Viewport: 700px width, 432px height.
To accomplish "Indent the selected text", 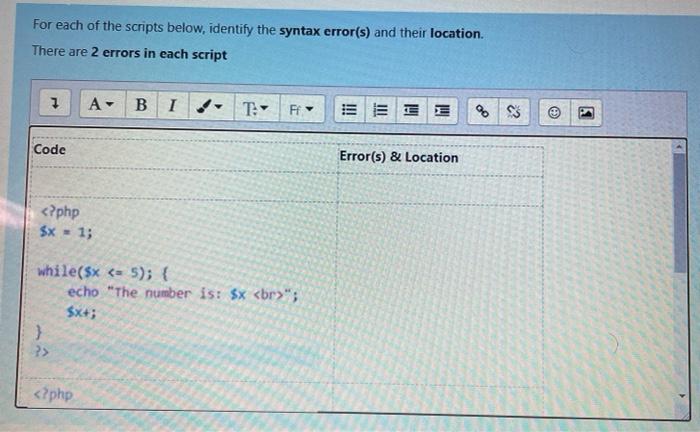I will [x=442, y=111].
